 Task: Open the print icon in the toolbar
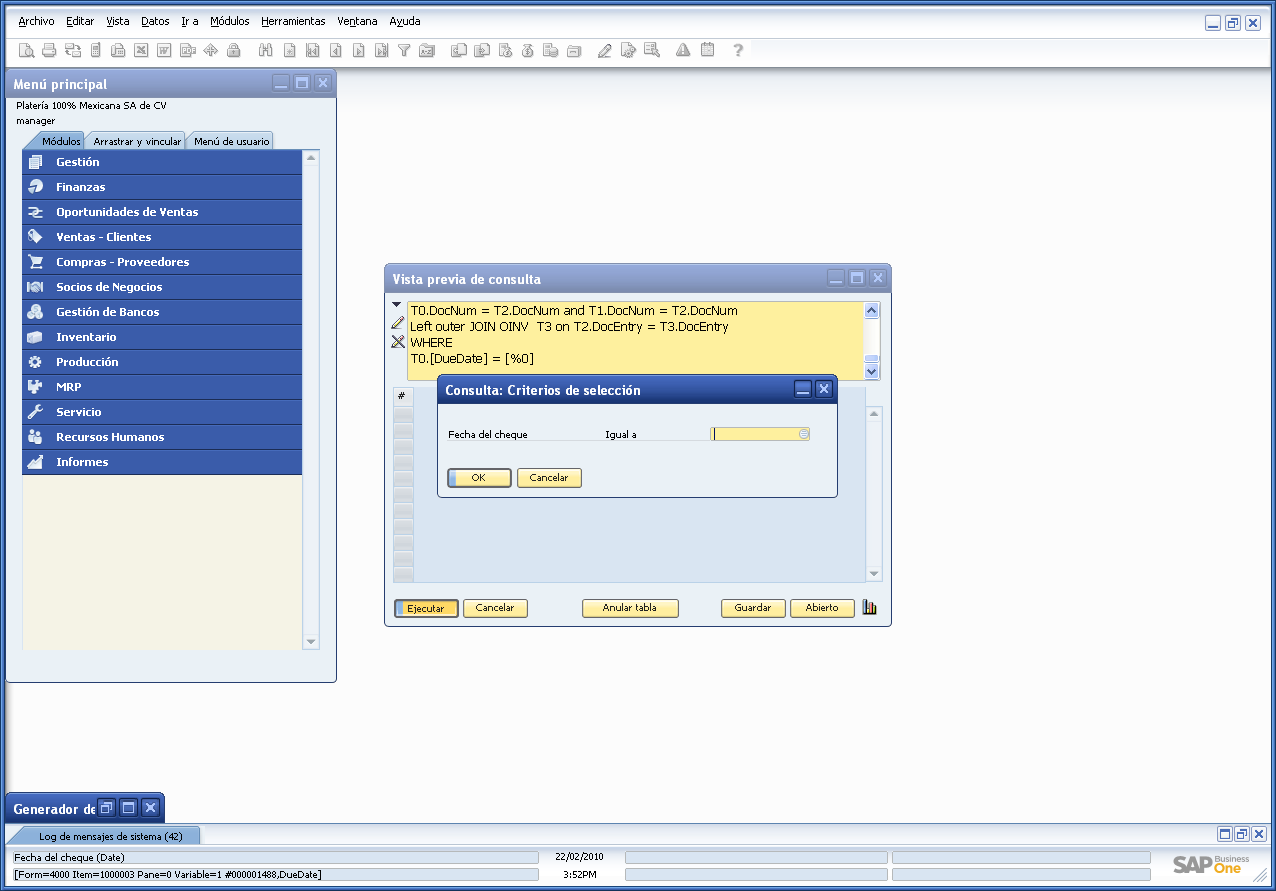[48, 50]
